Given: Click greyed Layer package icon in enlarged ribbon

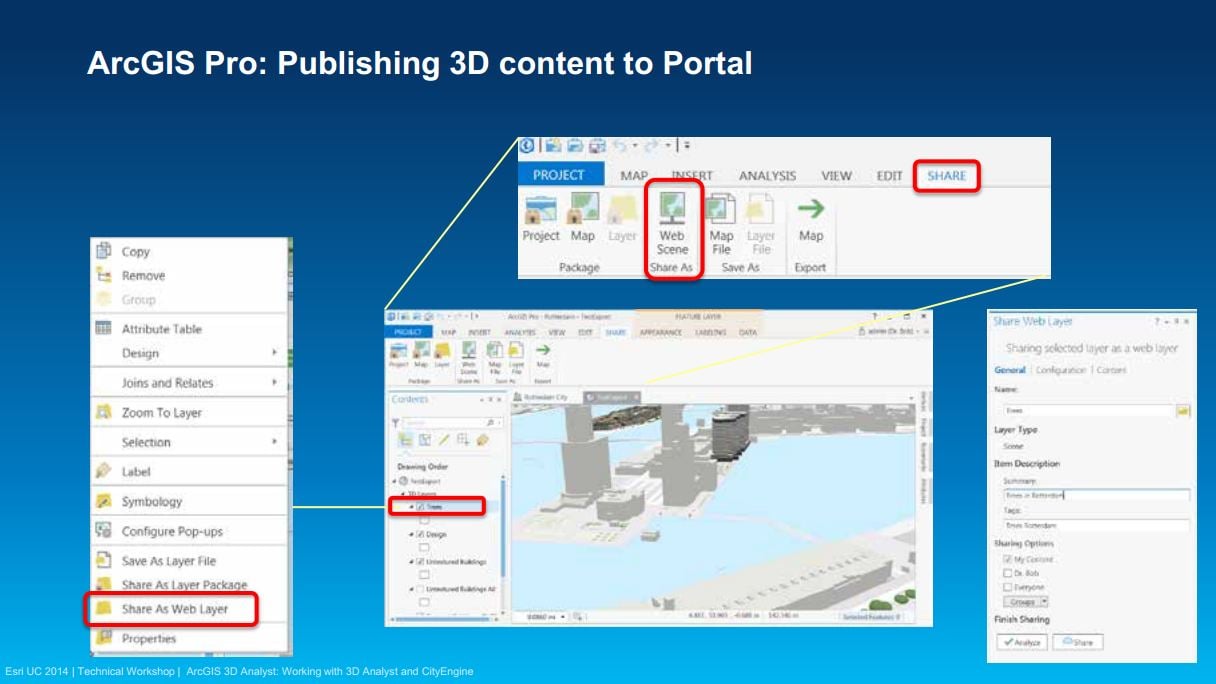Looking at the screenshot, I should click(622, 208).
